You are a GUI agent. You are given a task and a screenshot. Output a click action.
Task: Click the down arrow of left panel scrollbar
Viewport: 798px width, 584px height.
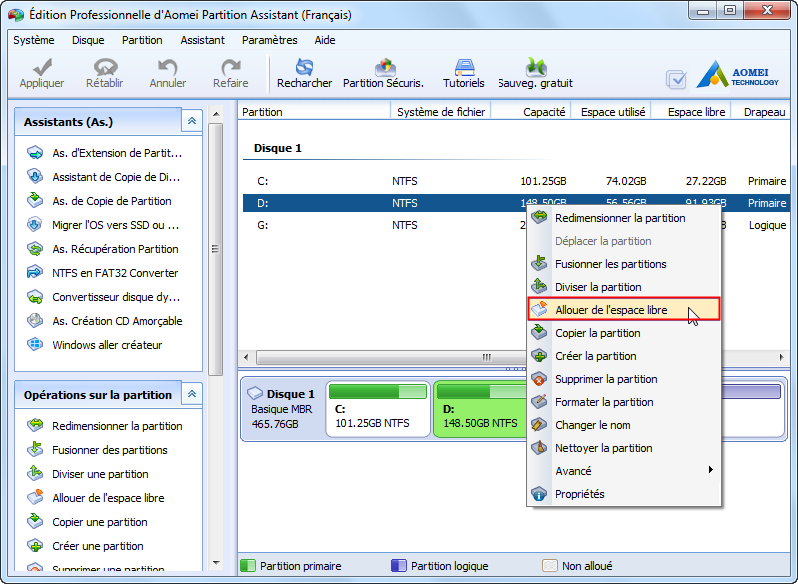216,563
